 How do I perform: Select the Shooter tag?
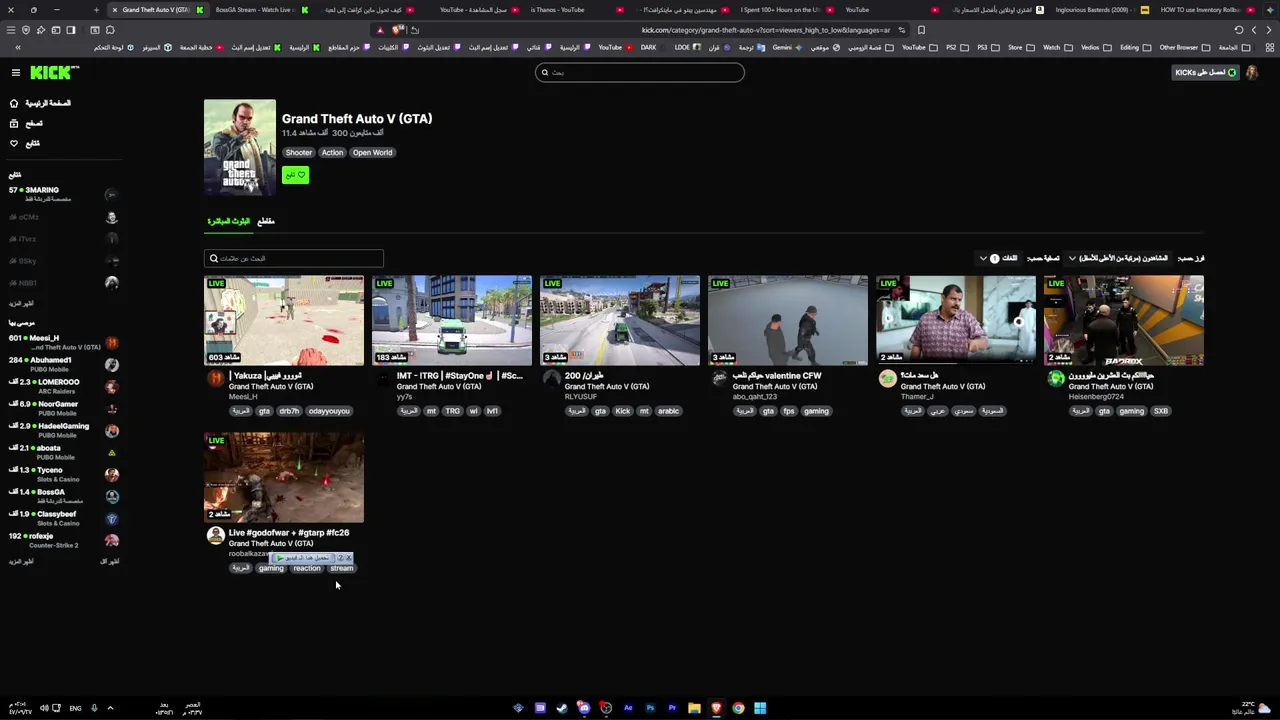pyautogui.click(x=298, y=152)
